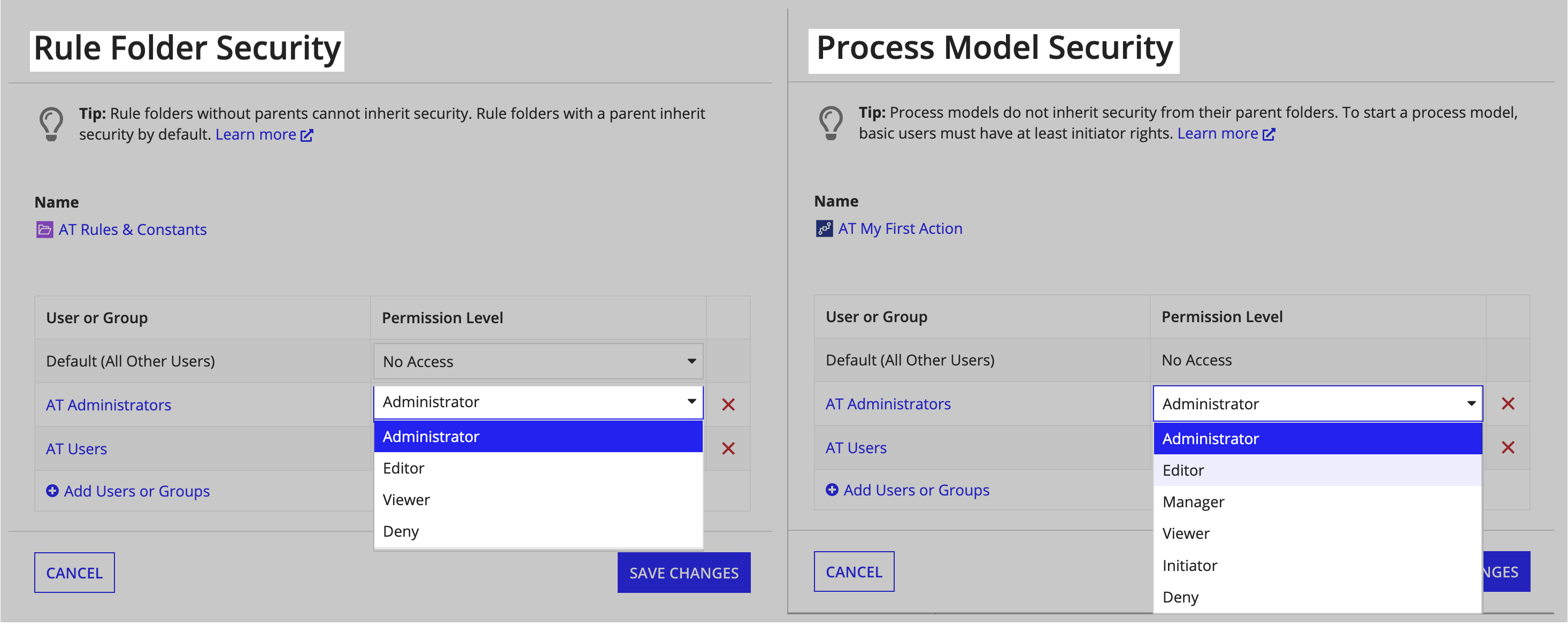Image resolution: width=1568 pixels, height=625 pixels.
Task: Click Default (All Other Users) in Process Model table
Action: [x=910, y=360]
